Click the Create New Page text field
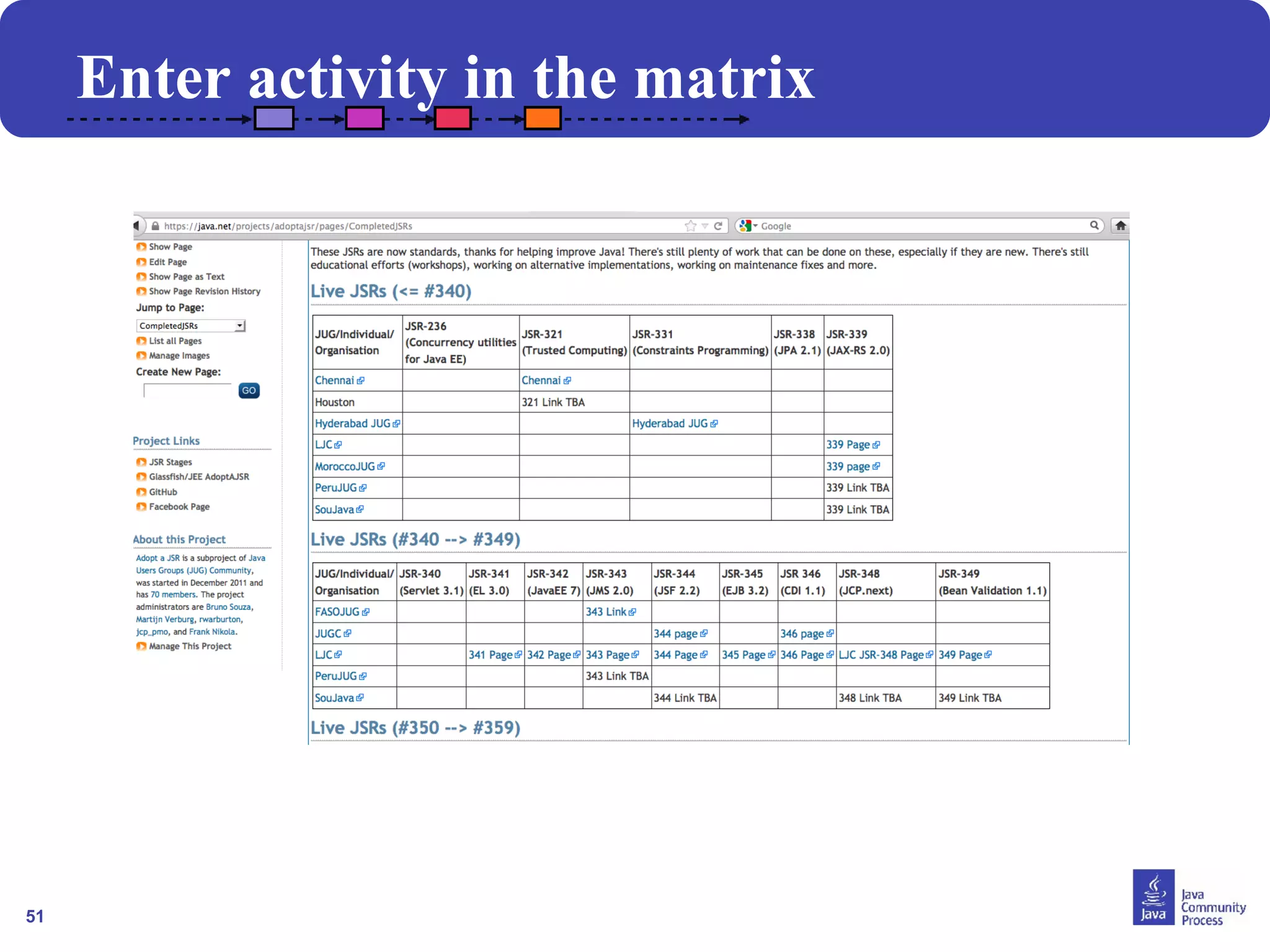 (x=187, y=390)
